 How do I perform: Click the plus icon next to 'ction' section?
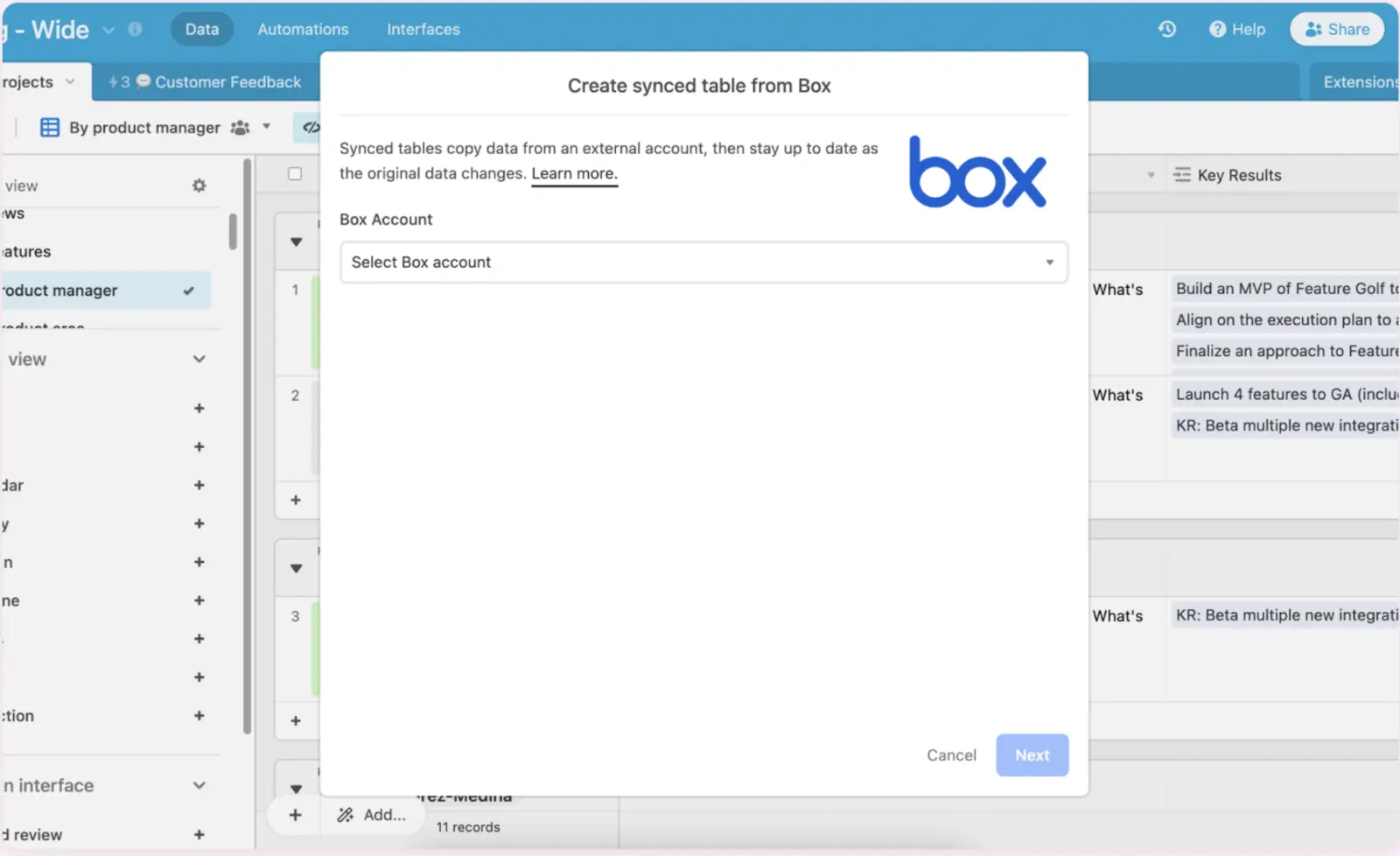pos(199,716)
